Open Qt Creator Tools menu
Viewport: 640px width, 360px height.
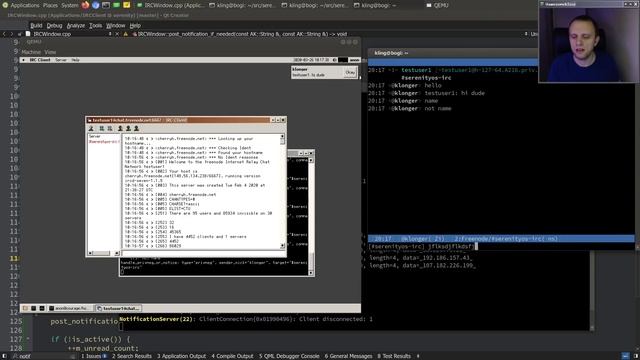96,25
